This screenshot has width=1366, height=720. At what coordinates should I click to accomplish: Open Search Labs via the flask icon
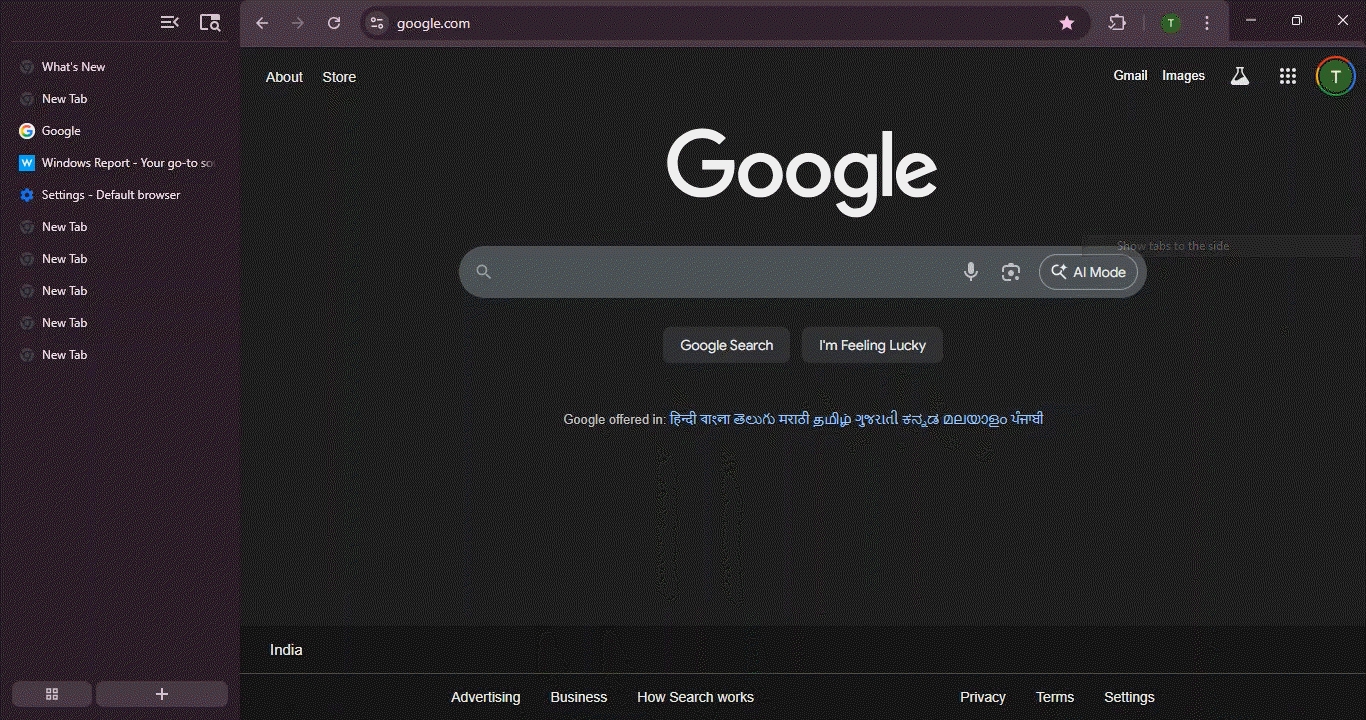(1240, 75)
